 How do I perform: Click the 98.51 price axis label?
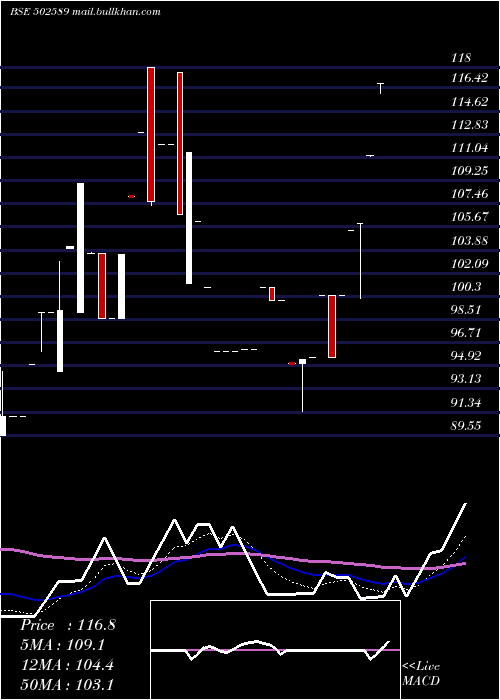[466, 309]
